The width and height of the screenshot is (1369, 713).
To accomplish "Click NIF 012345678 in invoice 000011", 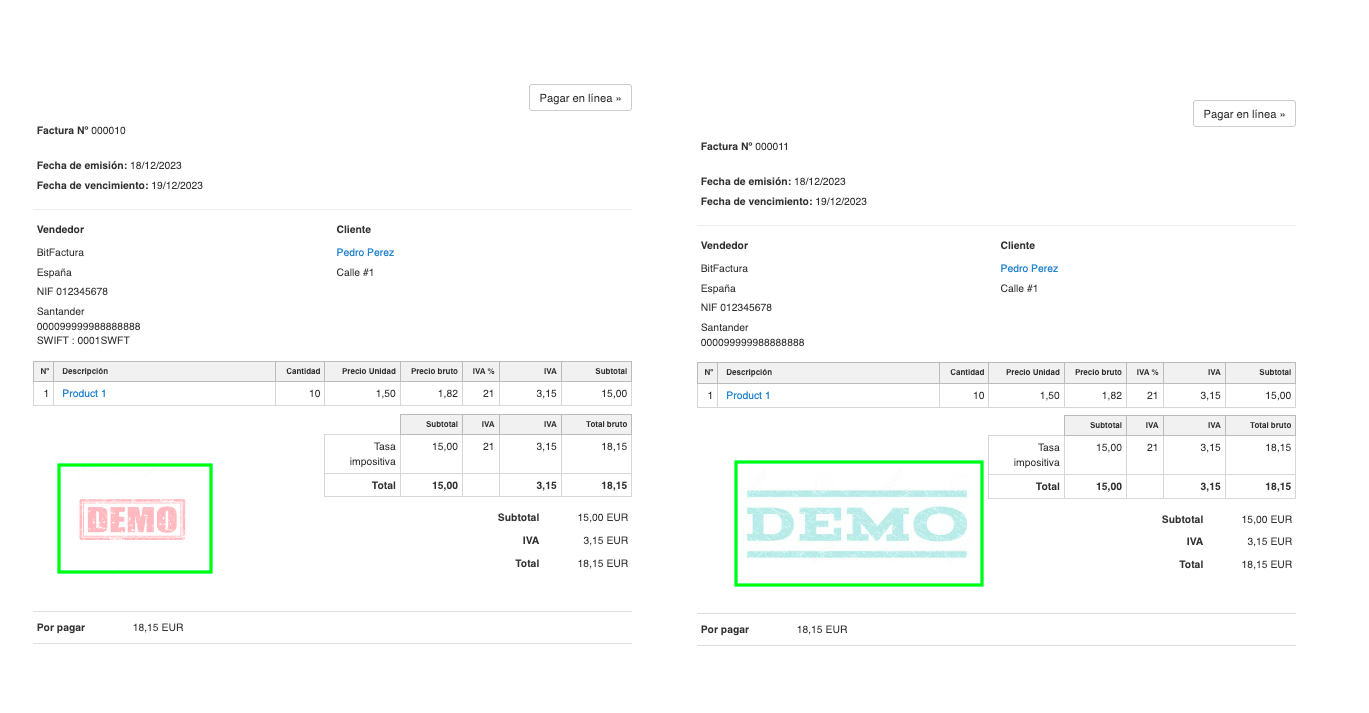I will pyautogui.click(x=736, y=308).
